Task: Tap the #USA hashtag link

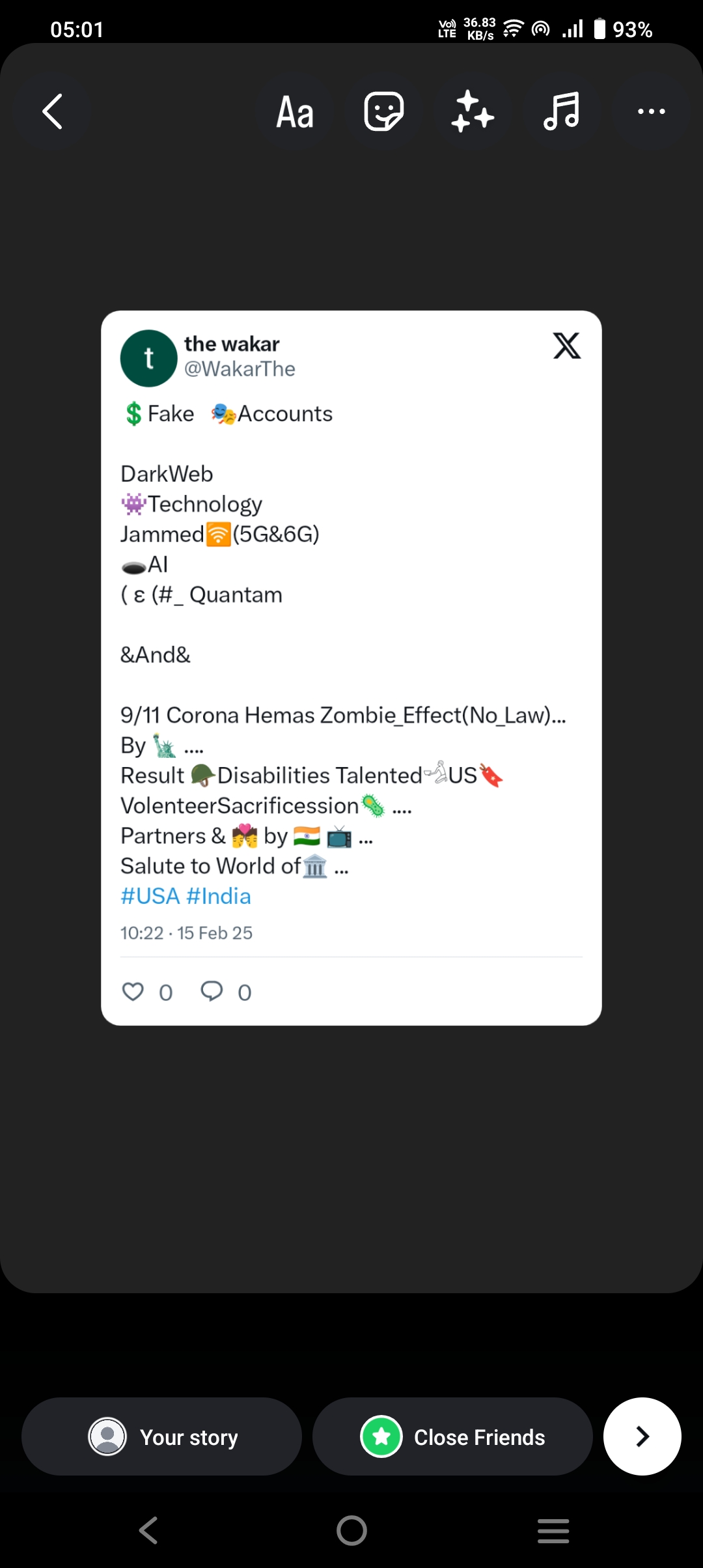Action: [150, 897]
